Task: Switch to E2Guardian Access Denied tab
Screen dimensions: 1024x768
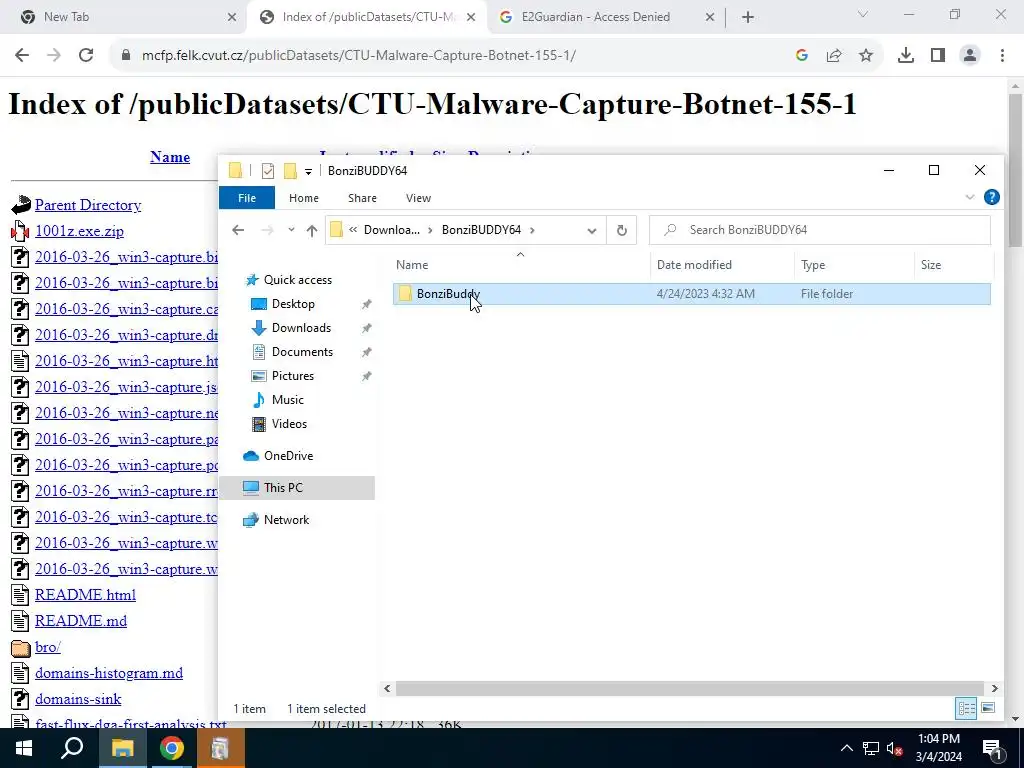Action: click(x=607, y=17)
